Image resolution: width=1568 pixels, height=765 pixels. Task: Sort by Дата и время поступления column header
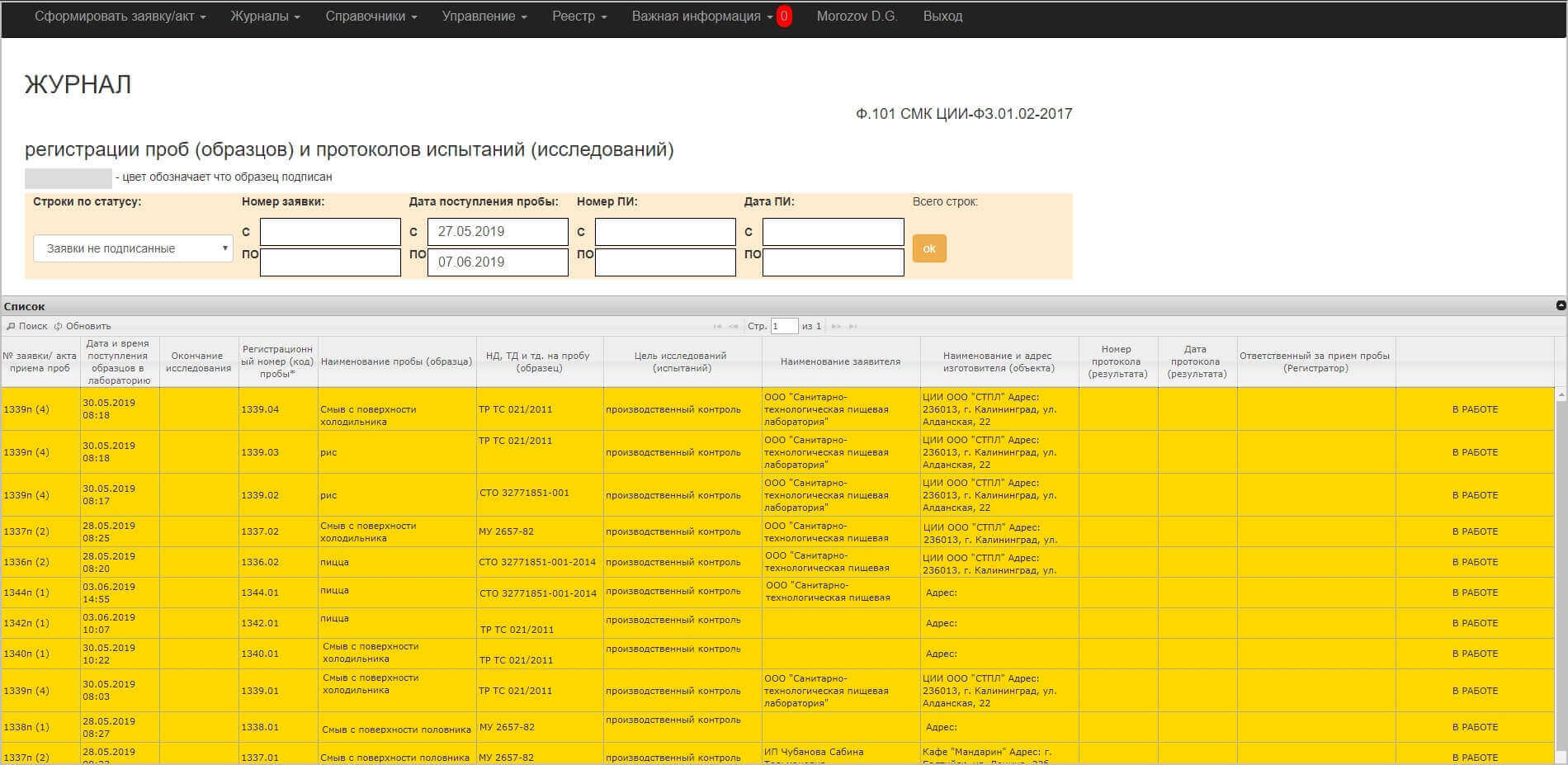point(119,361)
